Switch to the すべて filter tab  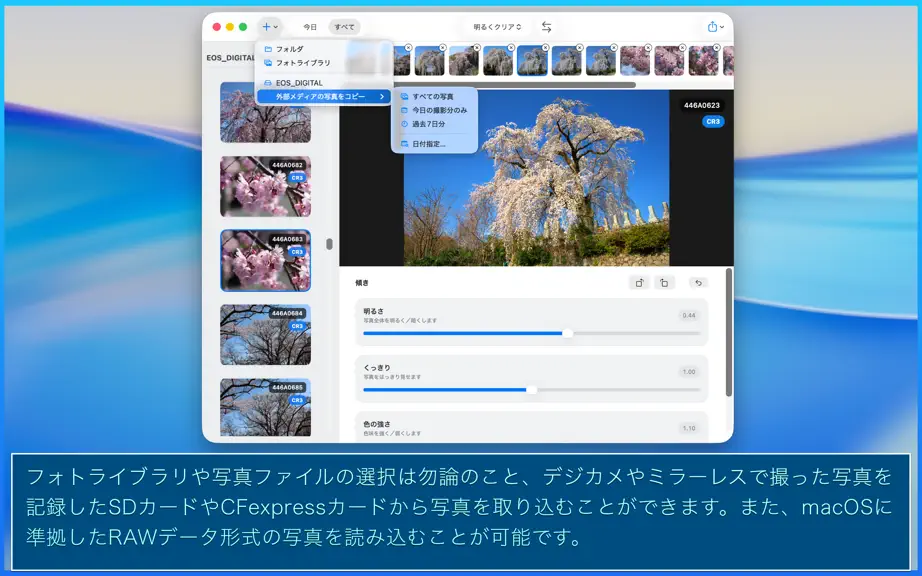click(x=345, y=27)
